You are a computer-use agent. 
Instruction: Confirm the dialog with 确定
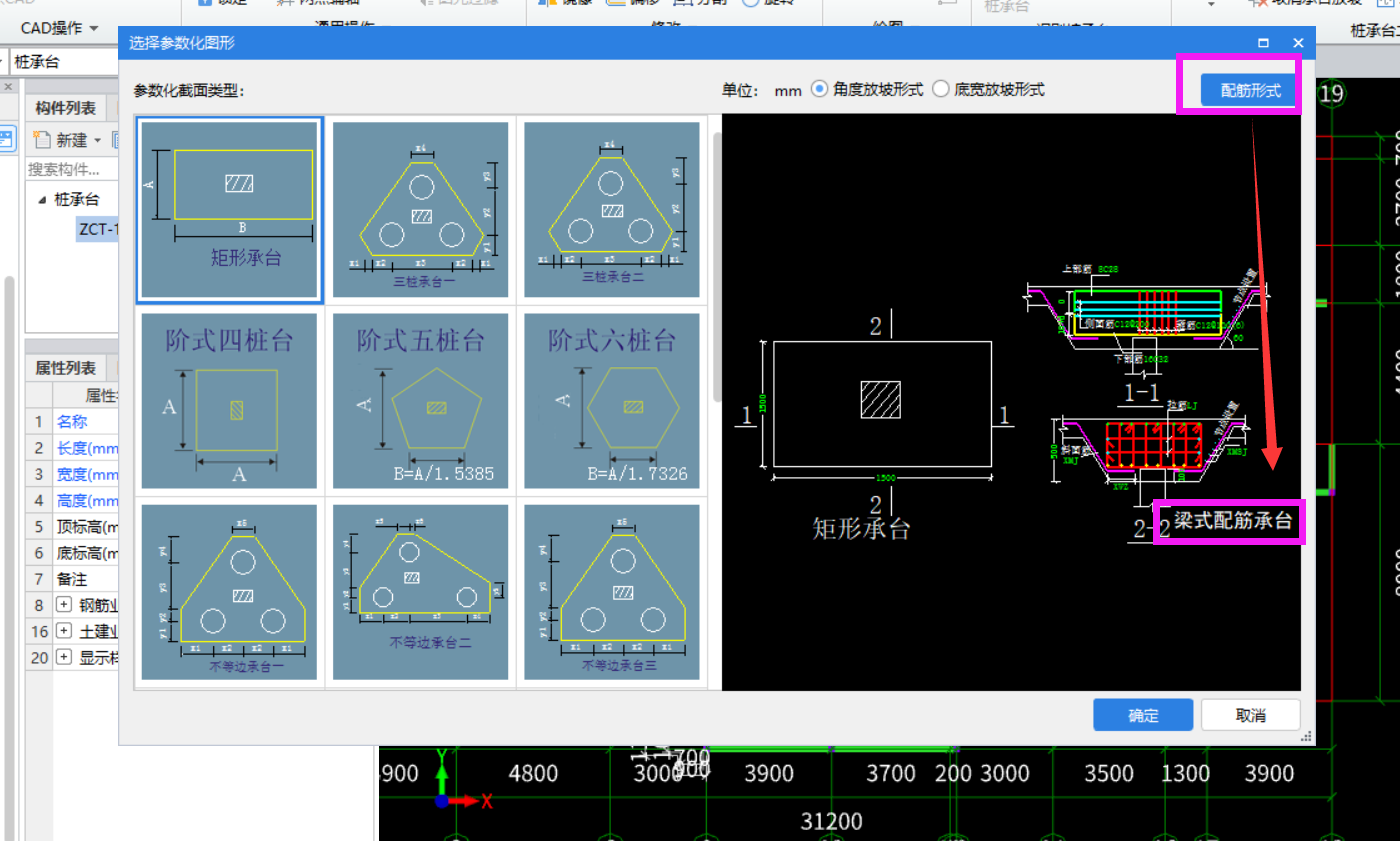(1143, 715)
